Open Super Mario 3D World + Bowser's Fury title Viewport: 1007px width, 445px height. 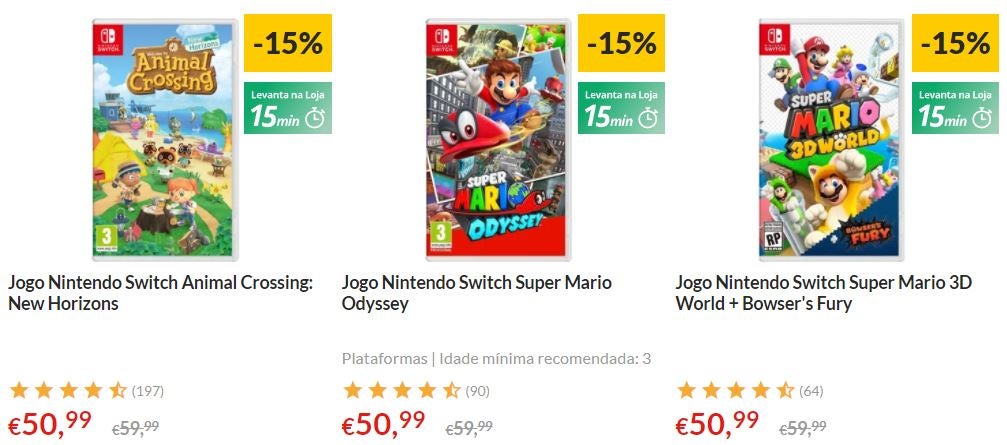pyautogui.click(x=824, y=293)
